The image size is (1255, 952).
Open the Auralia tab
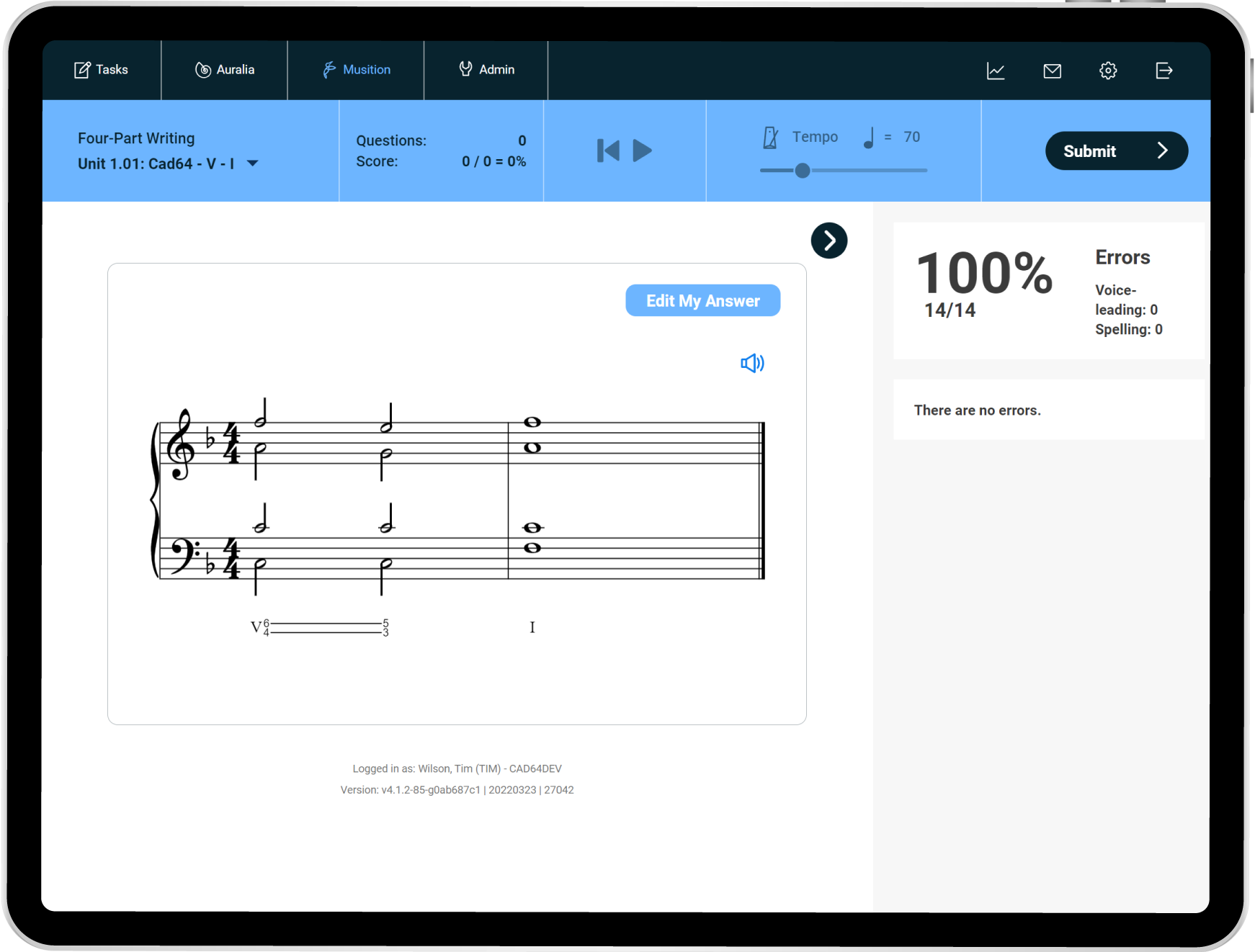pyautogui.click(x=225, y=70)
